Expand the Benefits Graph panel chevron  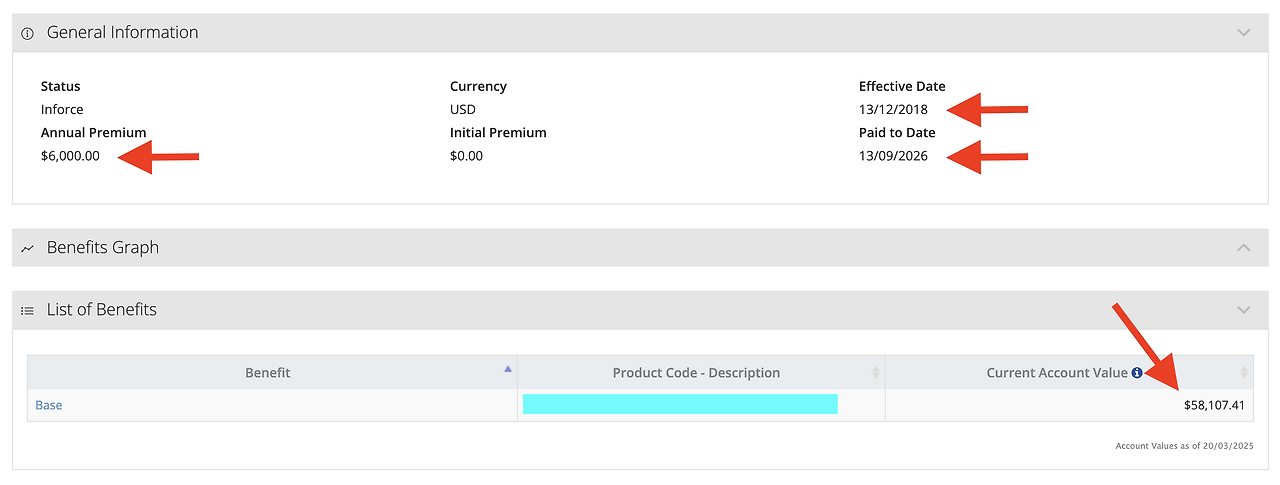coord(1244,247)
